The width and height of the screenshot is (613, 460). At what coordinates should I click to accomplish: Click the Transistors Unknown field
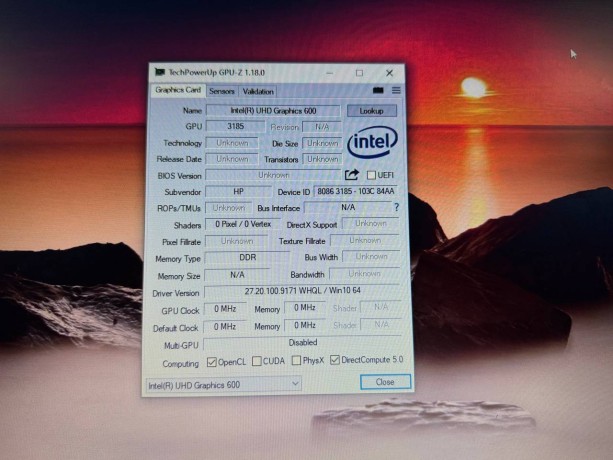click(322, 159)
